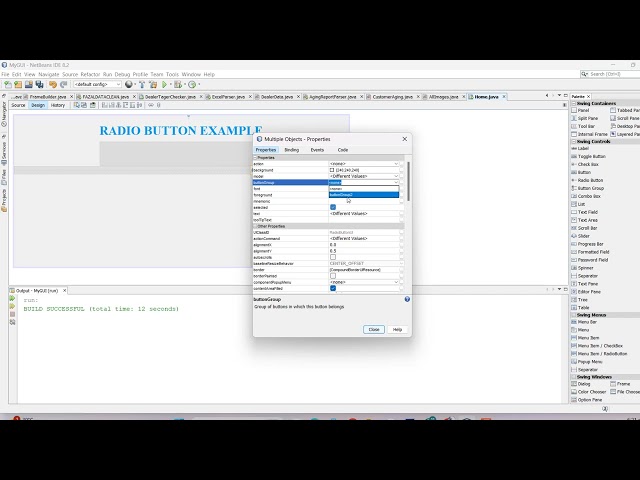
Task: Collapse Swing Containers palette section
Action: pyautogui.click(x=574, y=104)
